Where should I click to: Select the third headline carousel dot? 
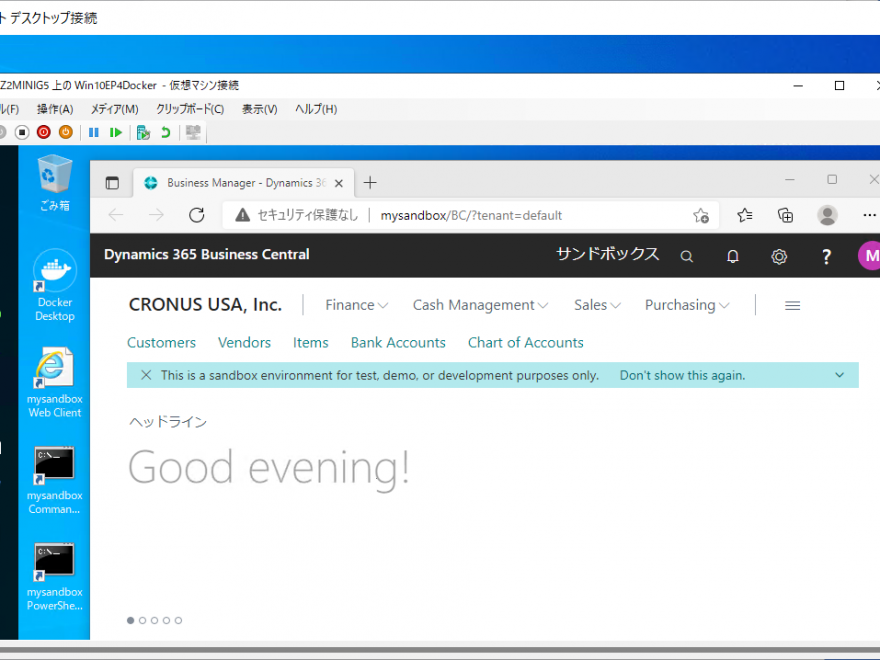point(154,620)
